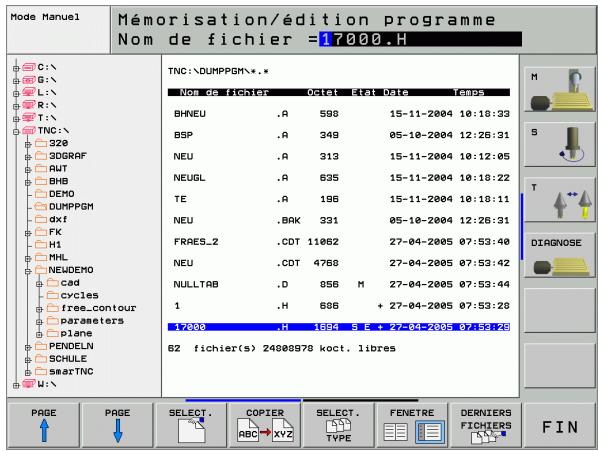Expand the PENDELN folder node

click(28, 347)
